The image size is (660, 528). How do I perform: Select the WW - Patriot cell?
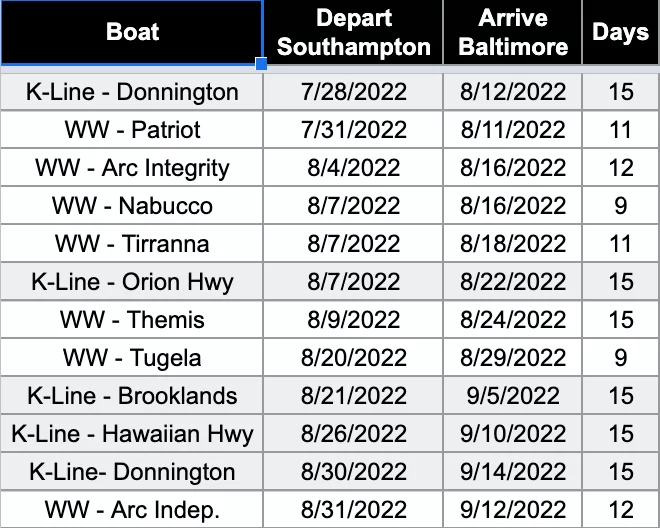(x=132, y=130)
